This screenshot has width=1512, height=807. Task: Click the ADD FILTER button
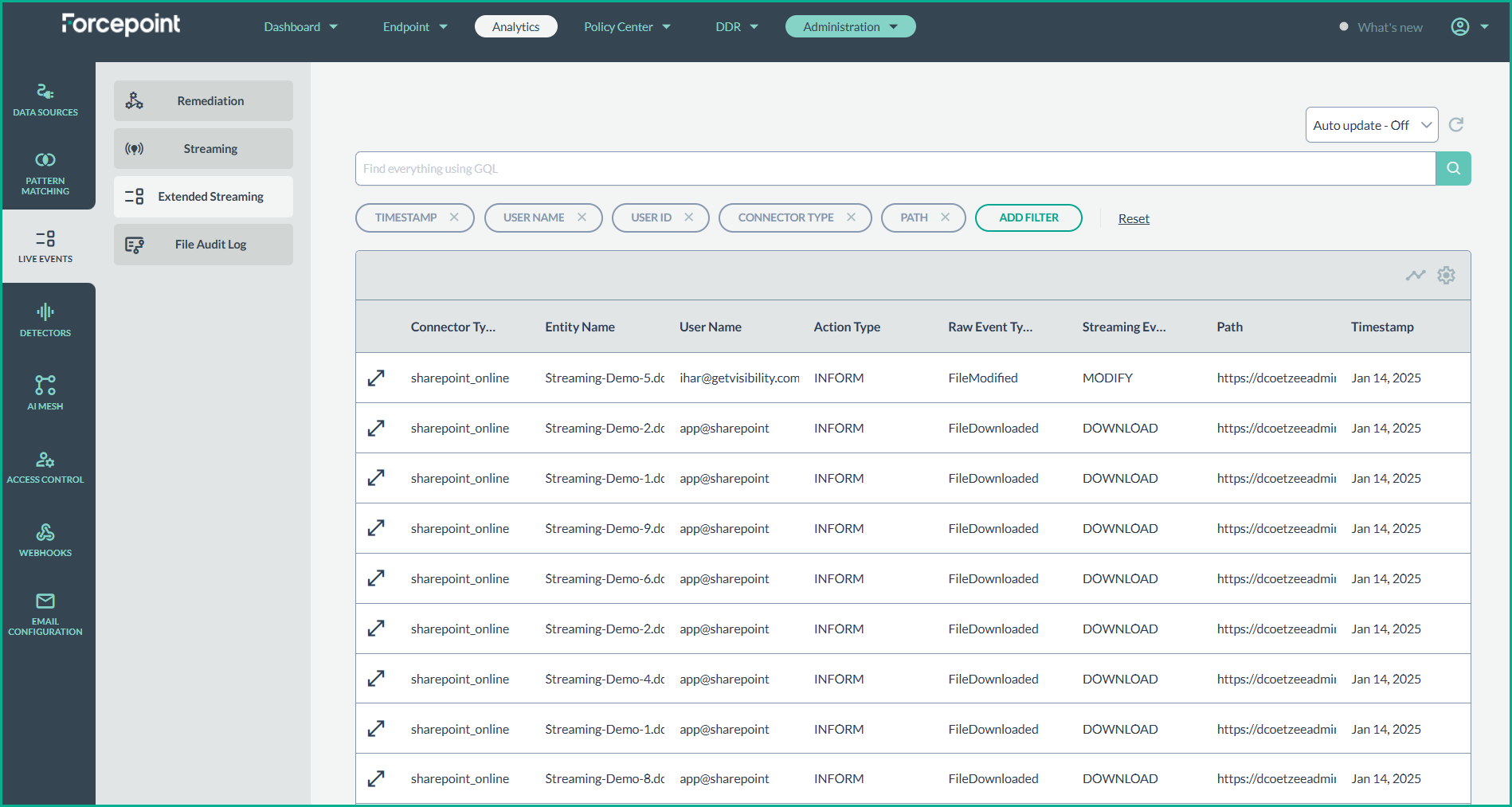click(1028, 217)
